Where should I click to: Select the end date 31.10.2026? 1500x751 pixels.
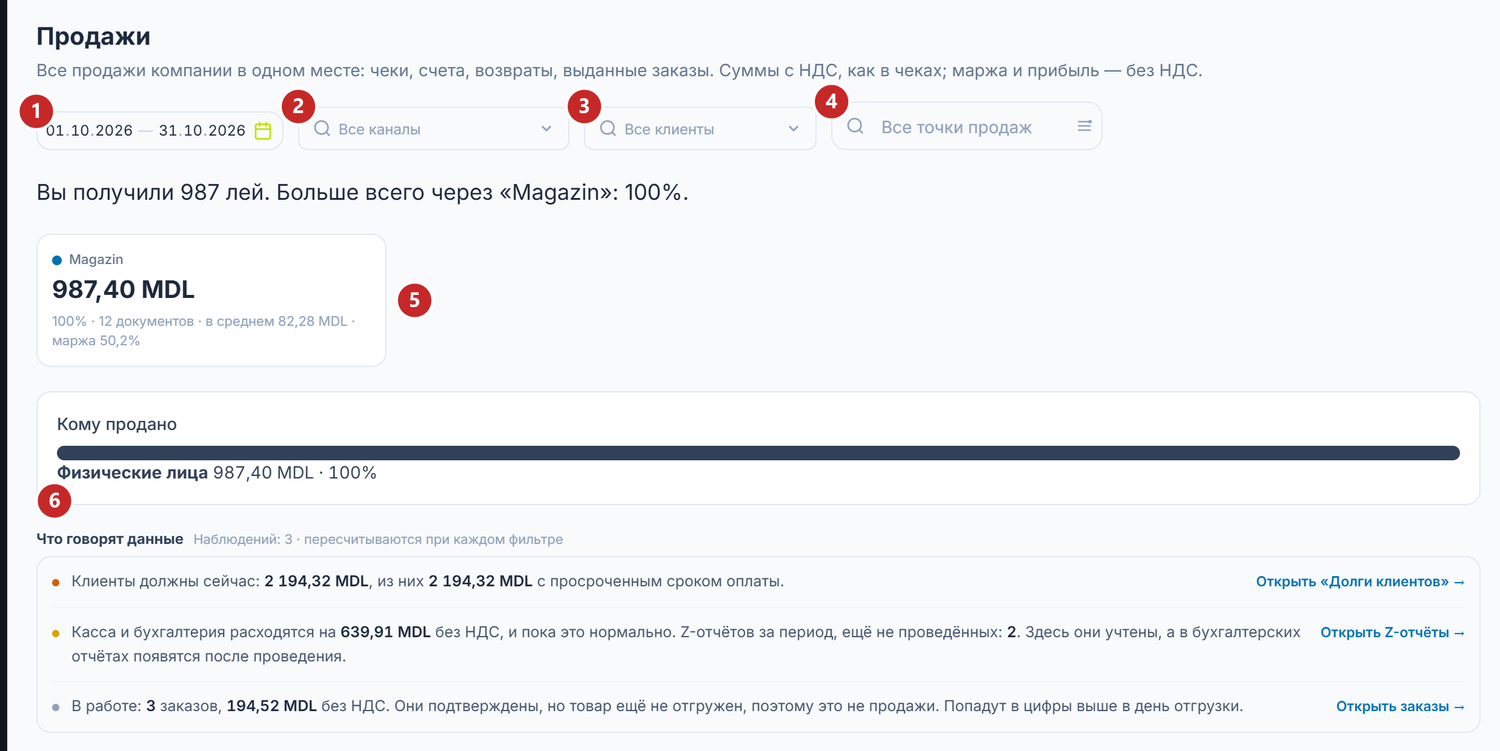tap(202, 130)
